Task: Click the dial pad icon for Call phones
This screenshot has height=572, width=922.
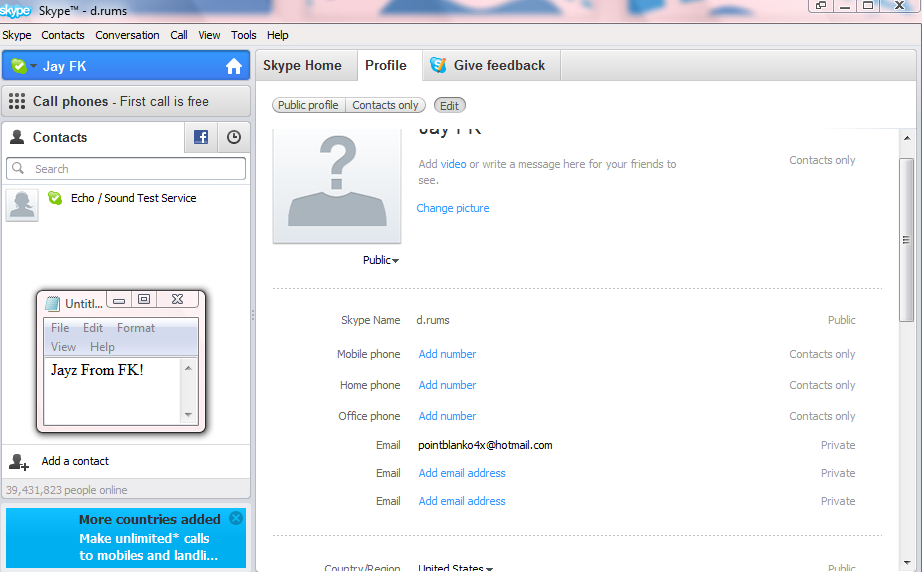Action: pos(17,101)
